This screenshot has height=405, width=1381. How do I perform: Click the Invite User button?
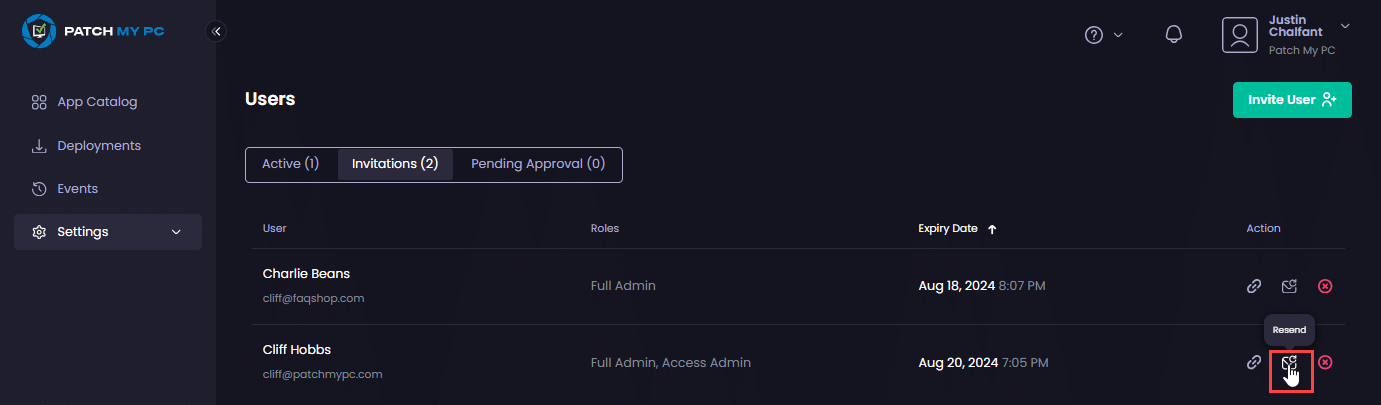1292,100
